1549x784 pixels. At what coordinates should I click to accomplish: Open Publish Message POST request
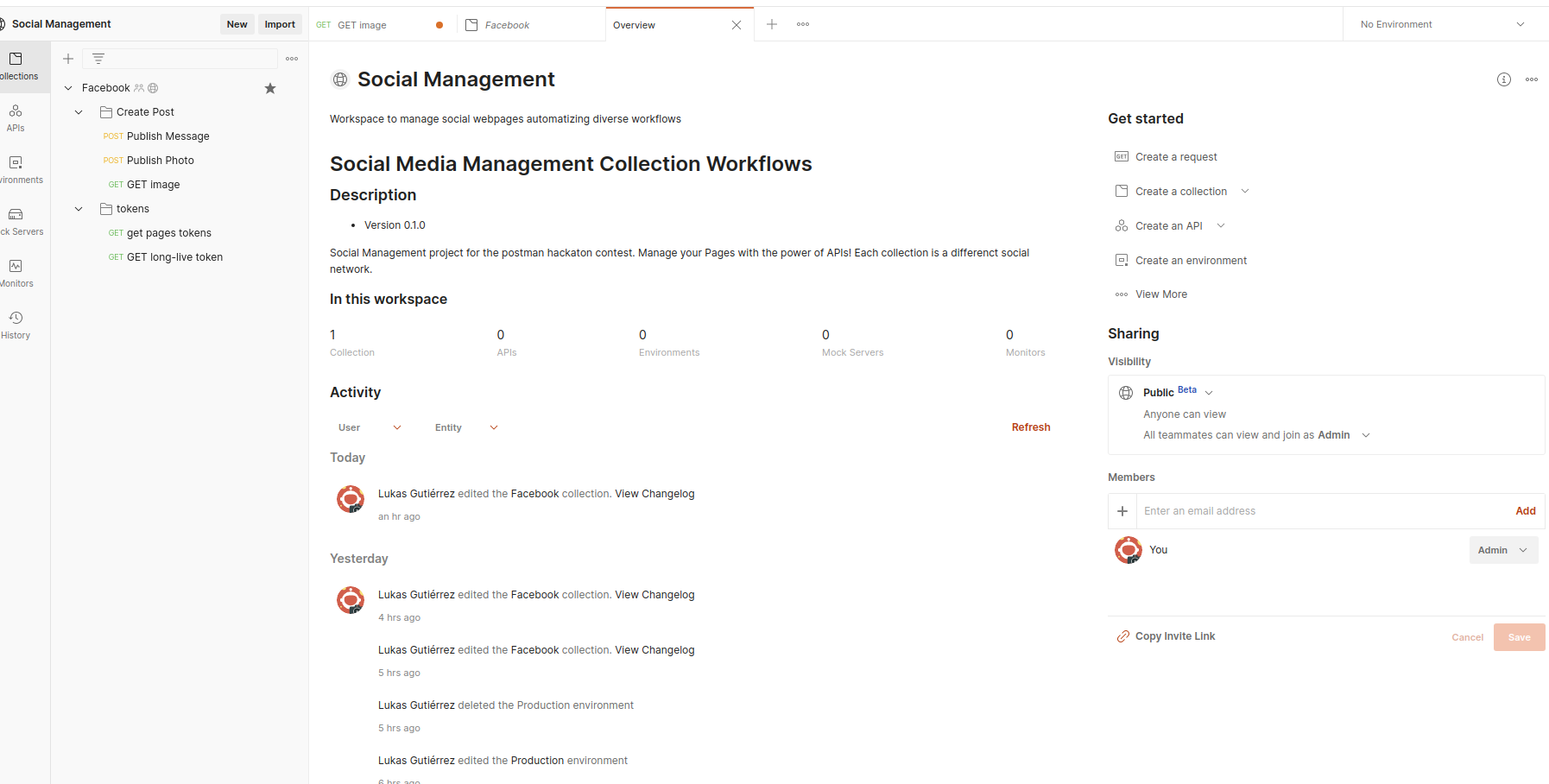(168, 136)
